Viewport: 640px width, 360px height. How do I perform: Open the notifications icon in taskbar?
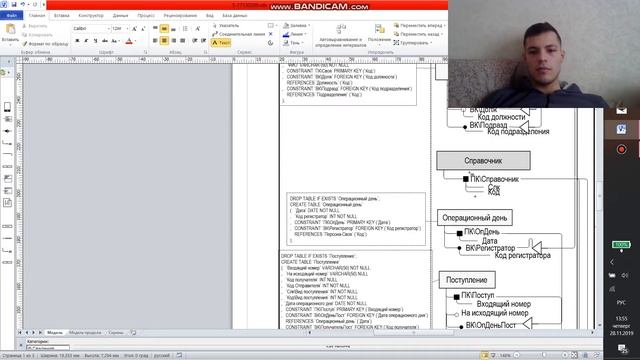pos(622,348)
